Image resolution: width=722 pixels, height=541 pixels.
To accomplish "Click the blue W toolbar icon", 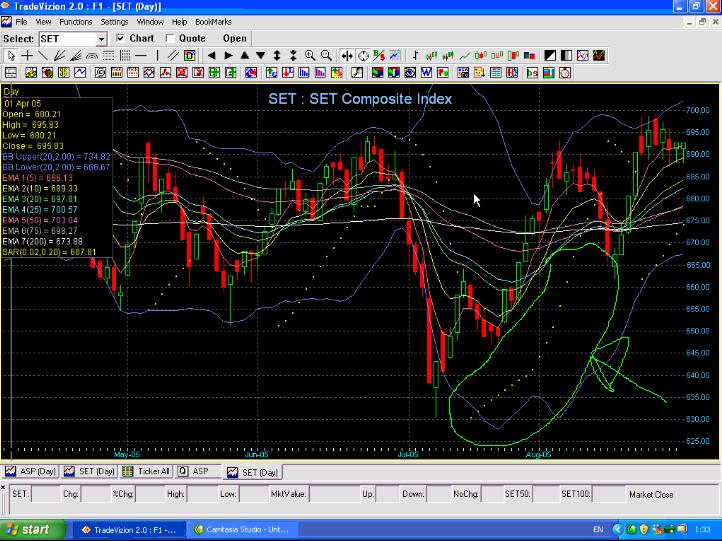I will (x=426, y=73).
